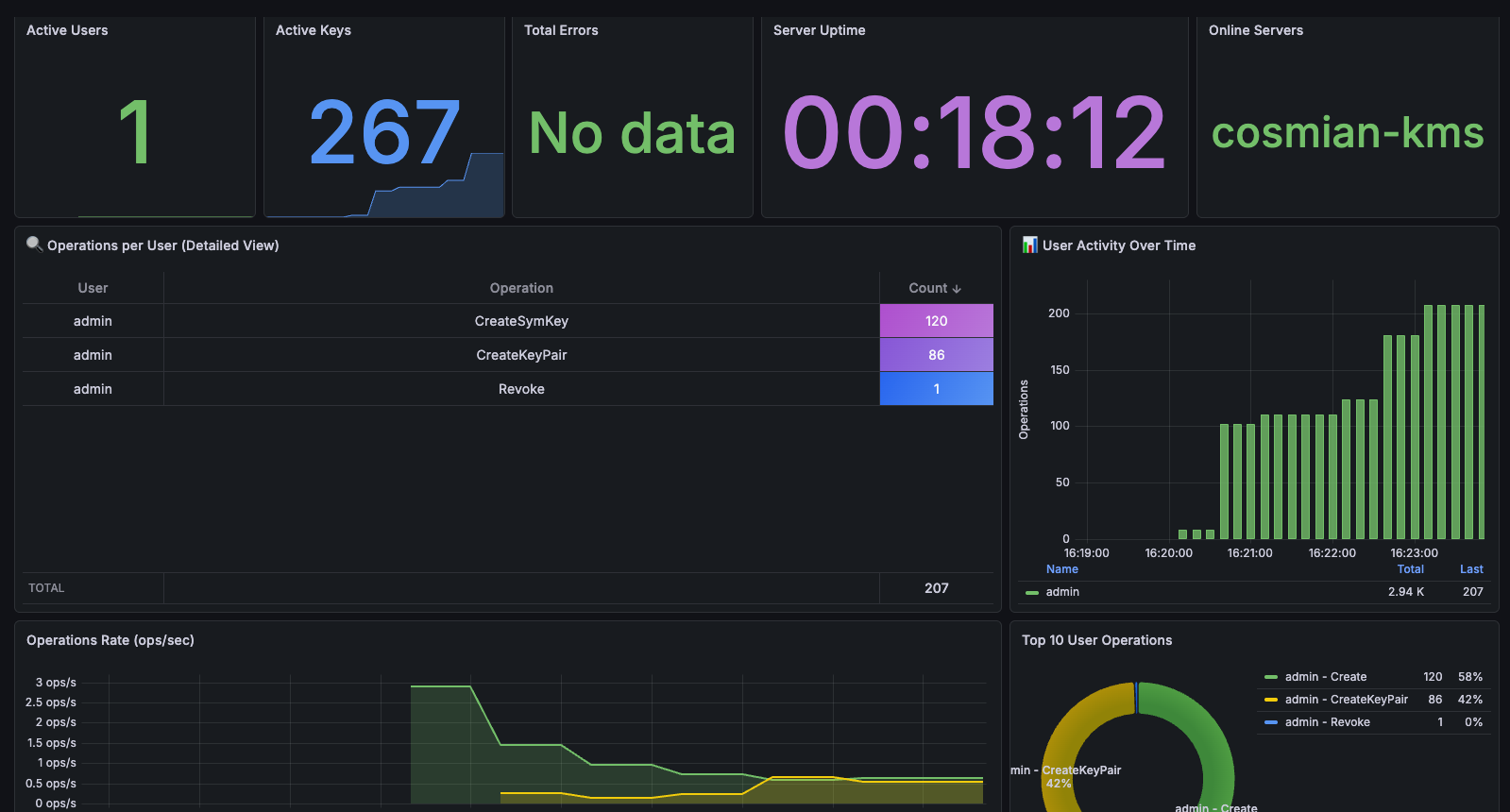
Task: Open the Active Users panel title menu
Action: [67, 30]
